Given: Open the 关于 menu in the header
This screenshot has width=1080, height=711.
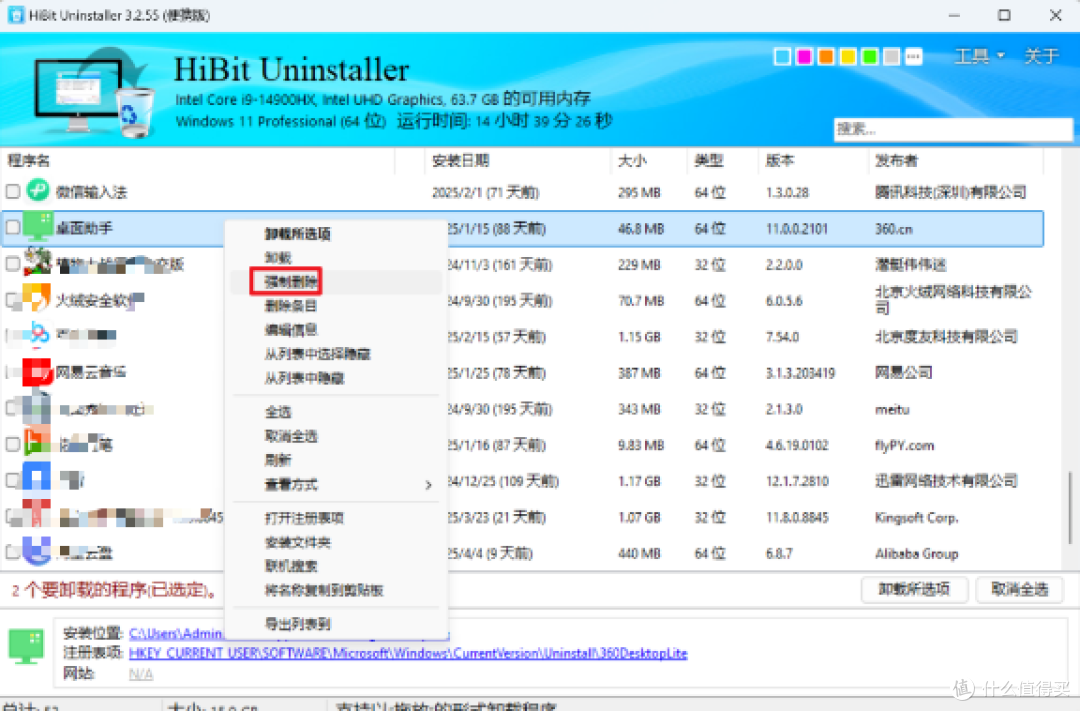Looking at the screenshot, I should (x=1041, y=56).
